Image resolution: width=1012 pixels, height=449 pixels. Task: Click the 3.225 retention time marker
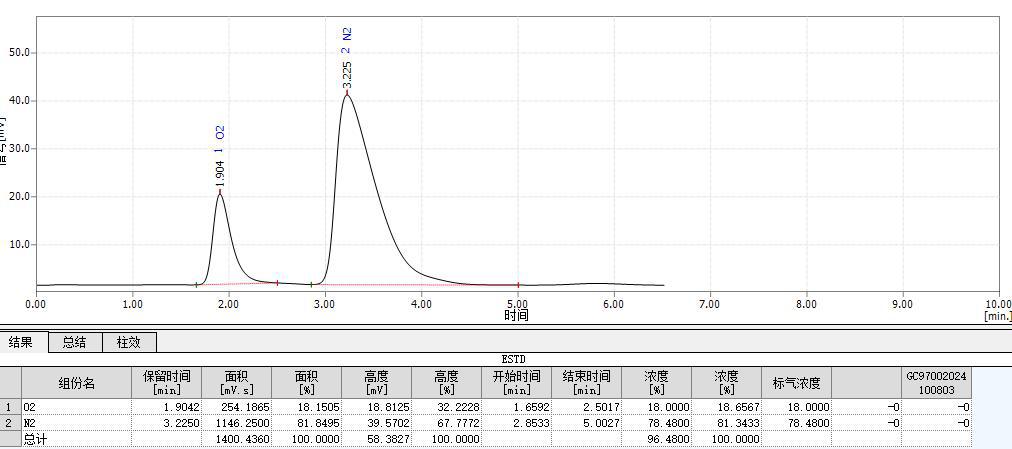coord(347,75)
